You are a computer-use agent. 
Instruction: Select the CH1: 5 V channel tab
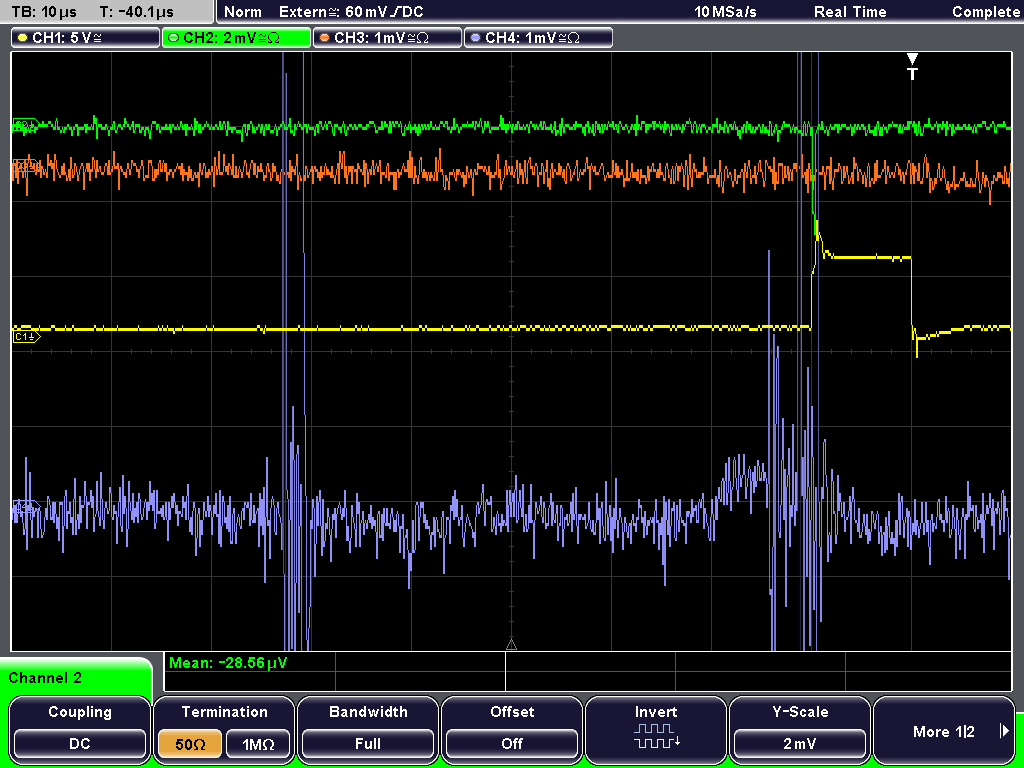coord(85,38)
